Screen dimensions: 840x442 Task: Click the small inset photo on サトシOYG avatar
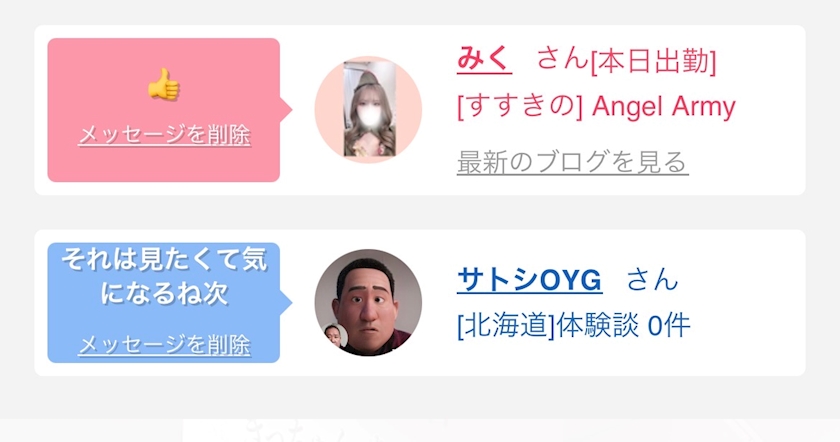tap(336, 335)
